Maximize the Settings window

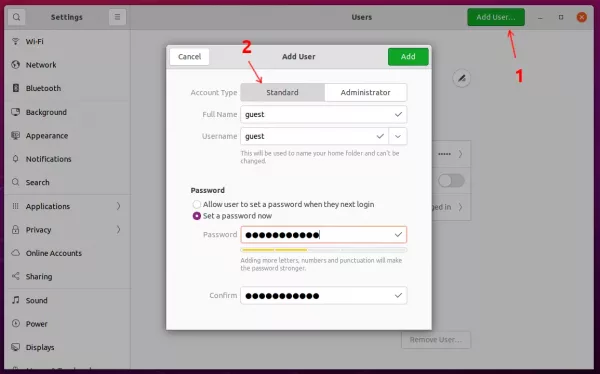561,17
